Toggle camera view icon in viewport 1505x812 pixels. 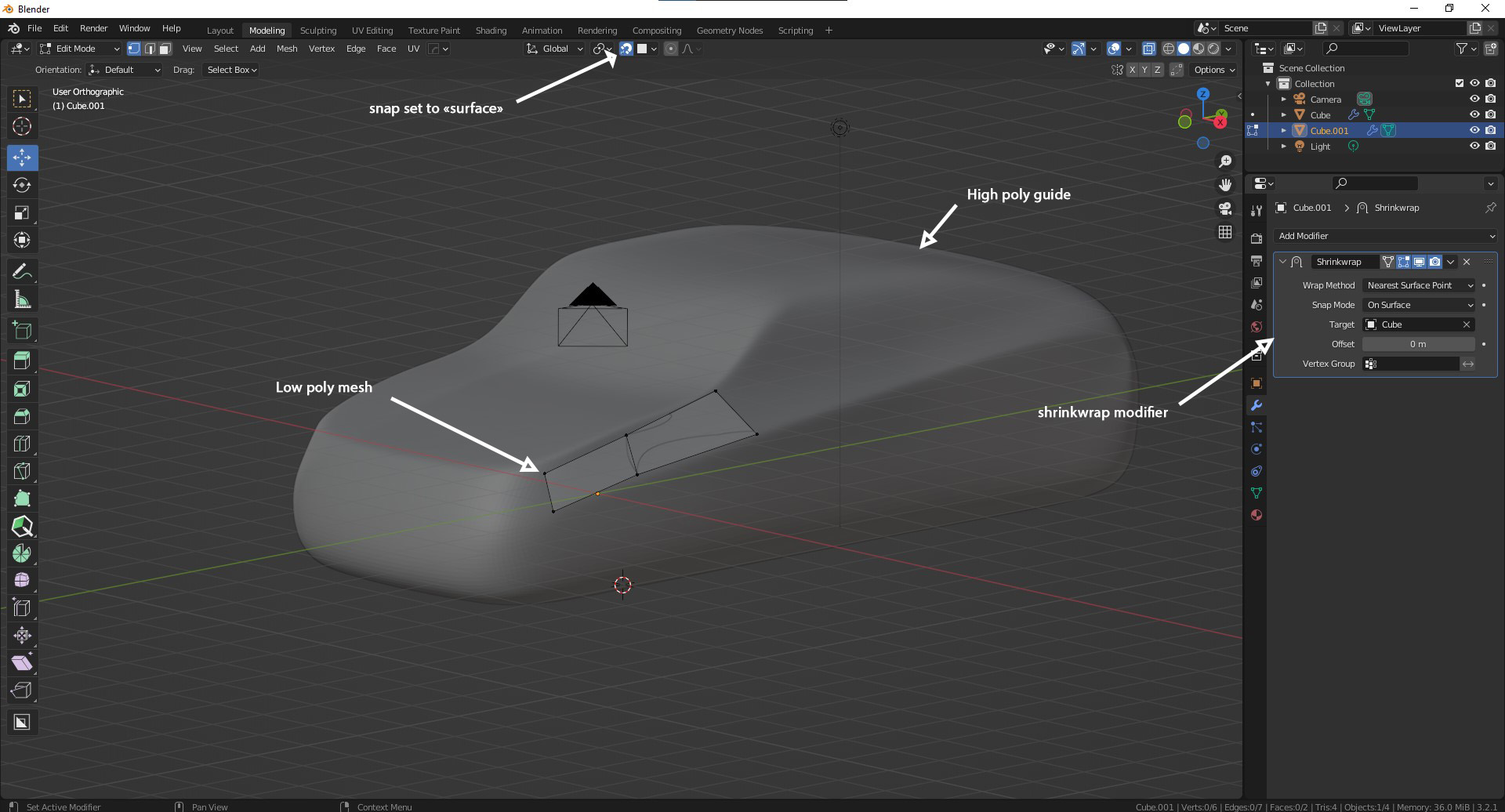coord(1224,208)
